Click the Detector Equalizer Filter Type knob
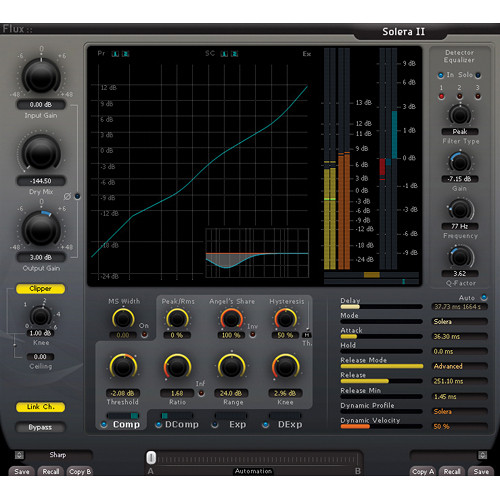 (x=460, y=115)
